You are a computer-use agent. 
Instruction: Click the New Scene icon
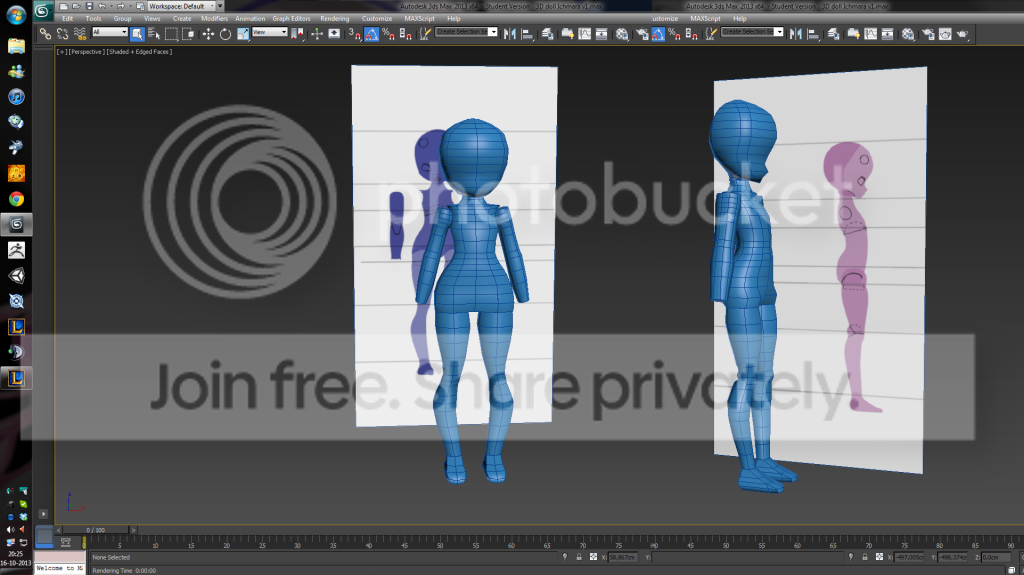64,6
